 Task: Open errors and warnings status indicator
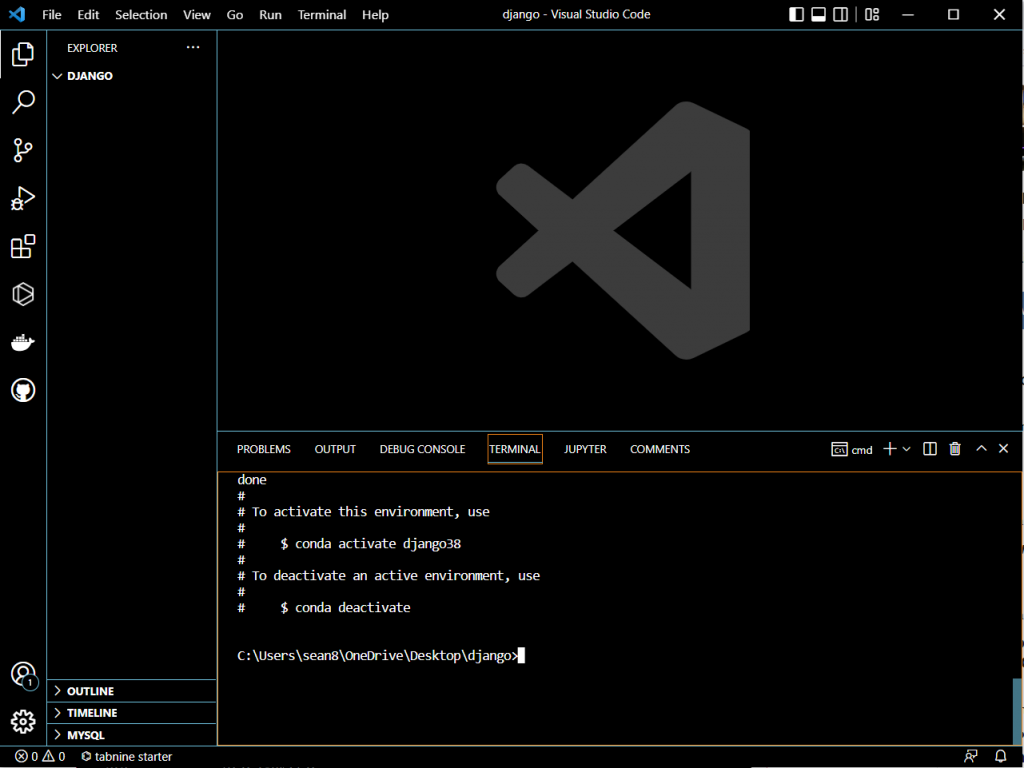point(40,756)
